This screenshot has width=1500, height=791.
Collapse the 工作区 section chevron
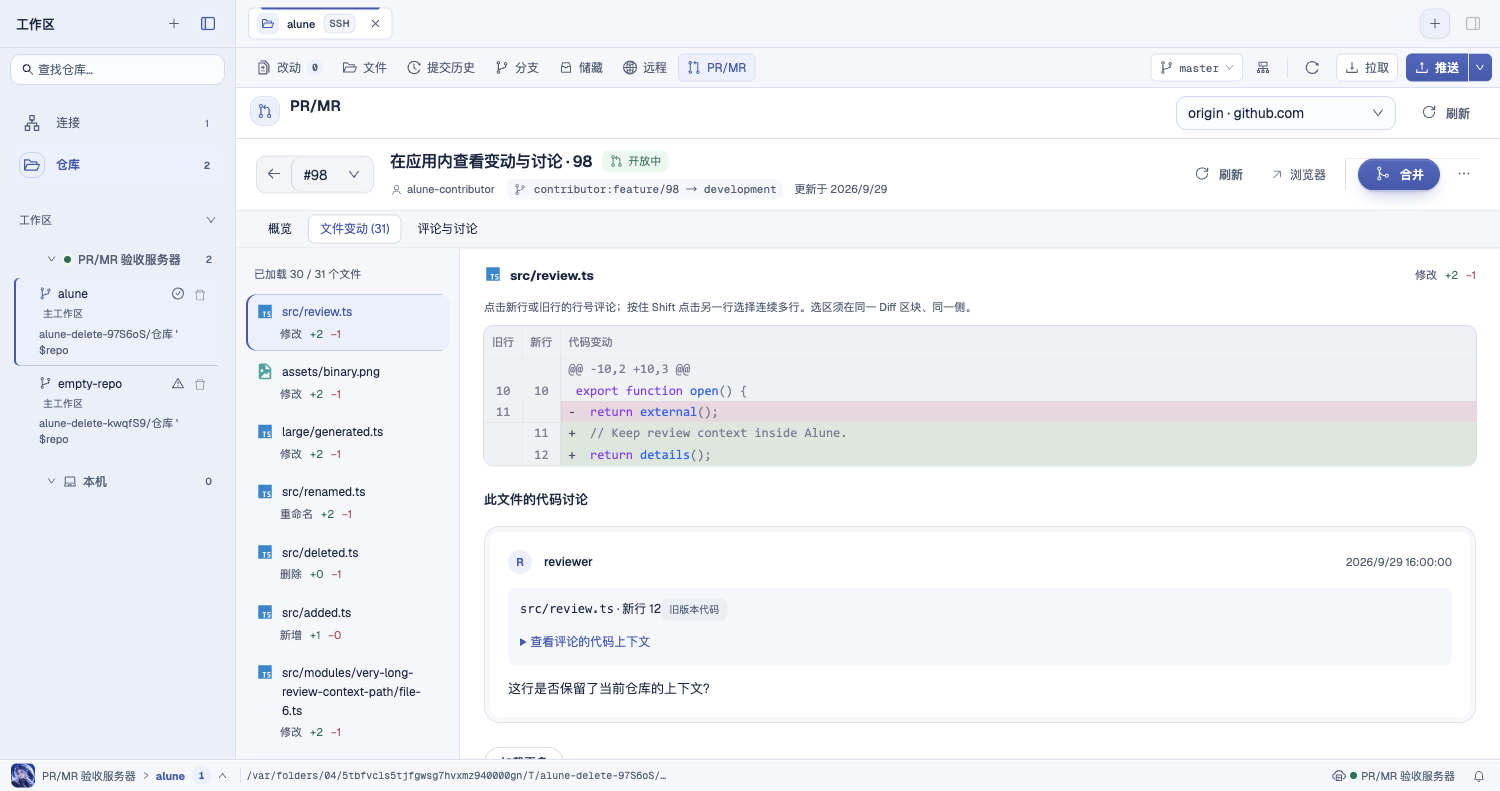pyautogui.click(x=210, y=220)
